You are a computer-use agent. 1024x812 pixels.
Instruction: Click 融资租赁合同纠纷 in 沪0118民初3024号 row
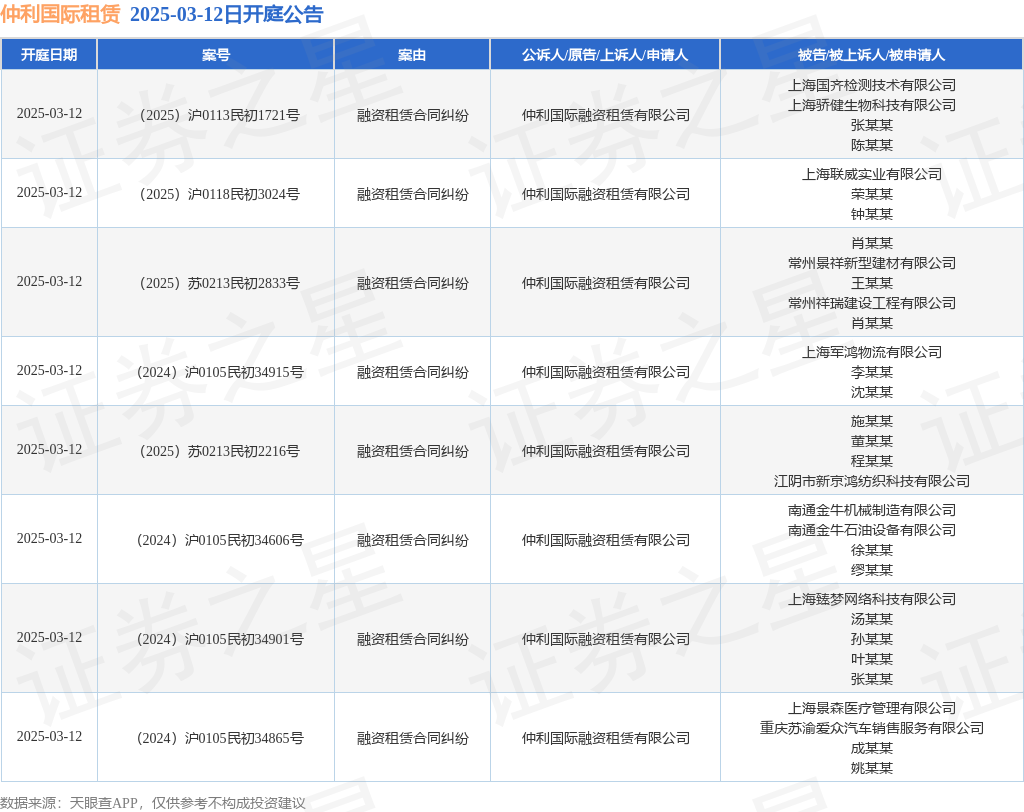pos(413,194)
